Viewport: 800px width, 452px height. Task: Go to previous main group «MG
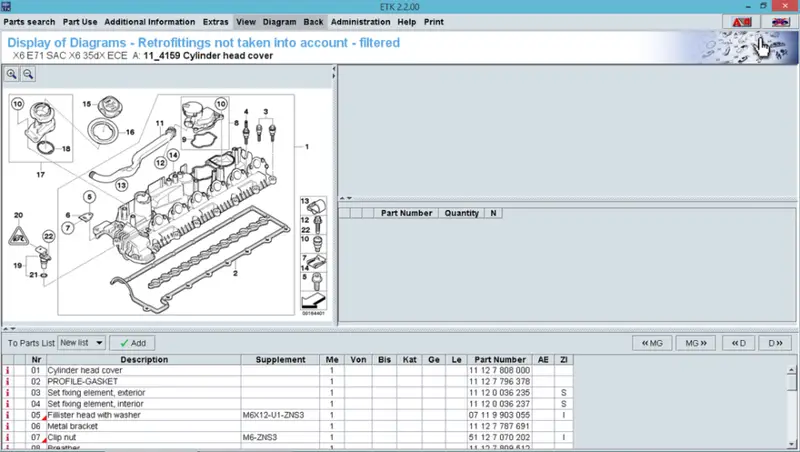point(652,343)
